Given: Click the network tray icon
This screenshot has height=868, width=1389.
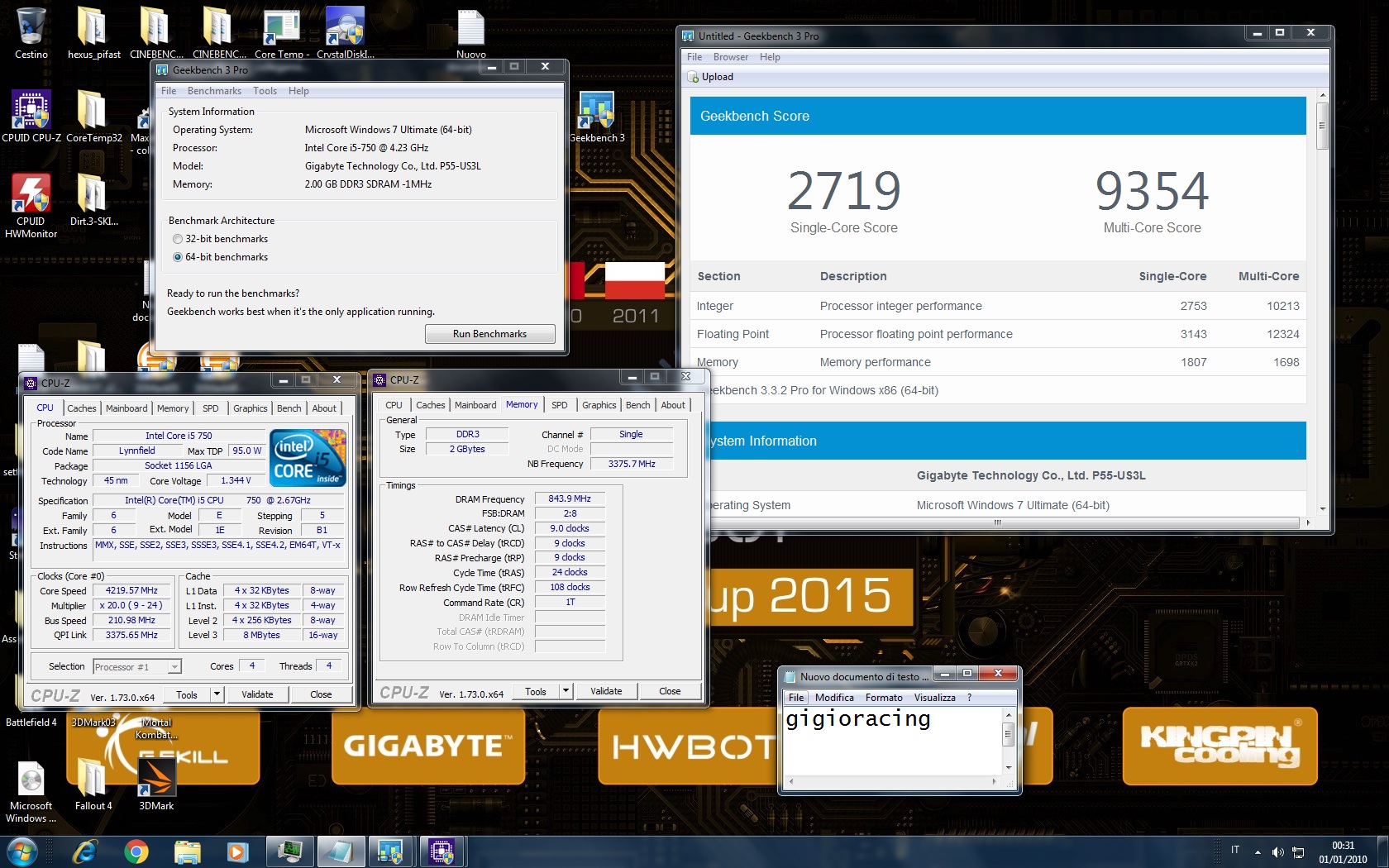Looking at the screenshot, I should pyautogui.click(x=1298, y=851).
